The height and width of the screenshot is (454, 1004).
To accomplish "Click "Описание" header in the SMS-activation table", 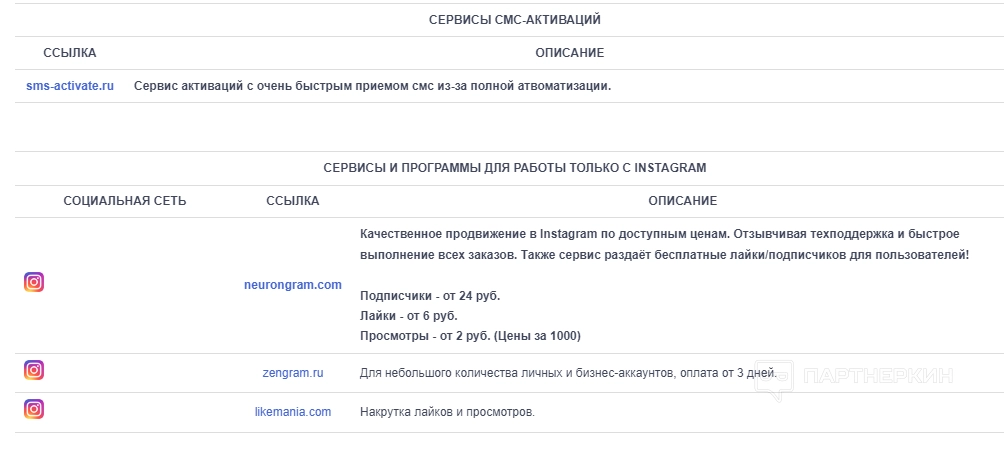I will pyautogui.click(x=569, y=53).
